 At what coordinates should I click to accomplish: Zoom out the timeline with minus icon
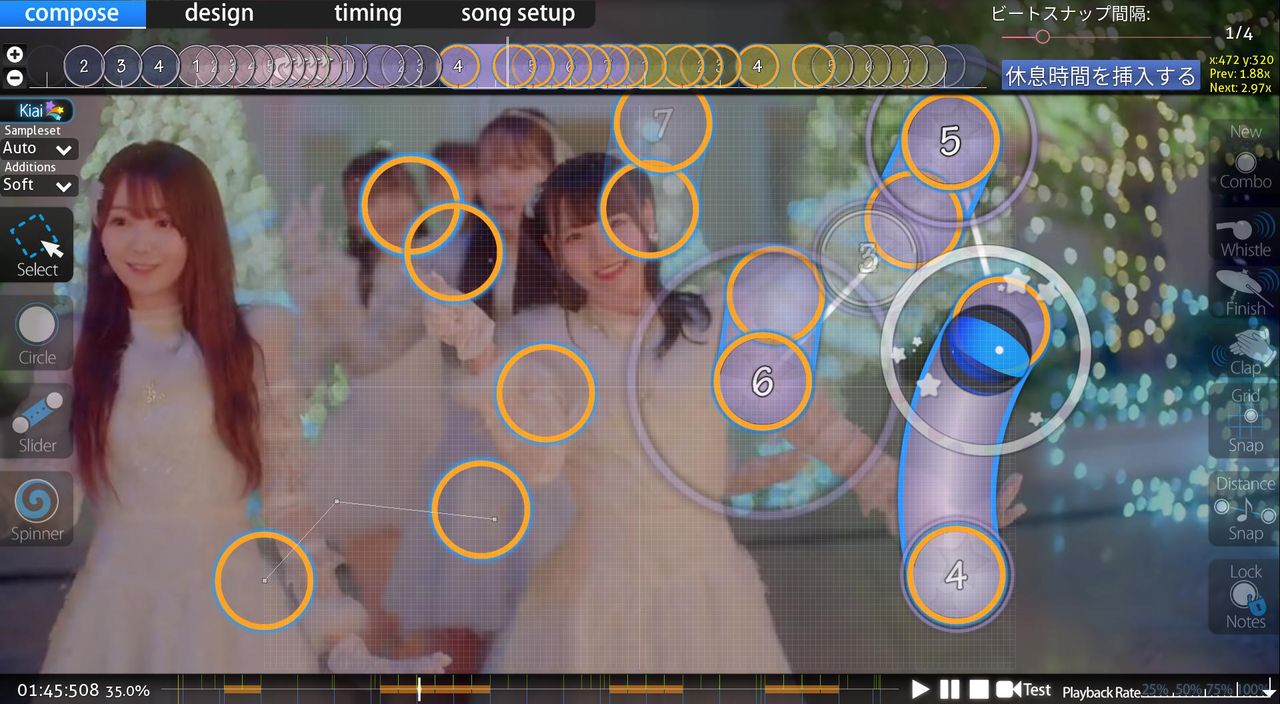[14, 77]
